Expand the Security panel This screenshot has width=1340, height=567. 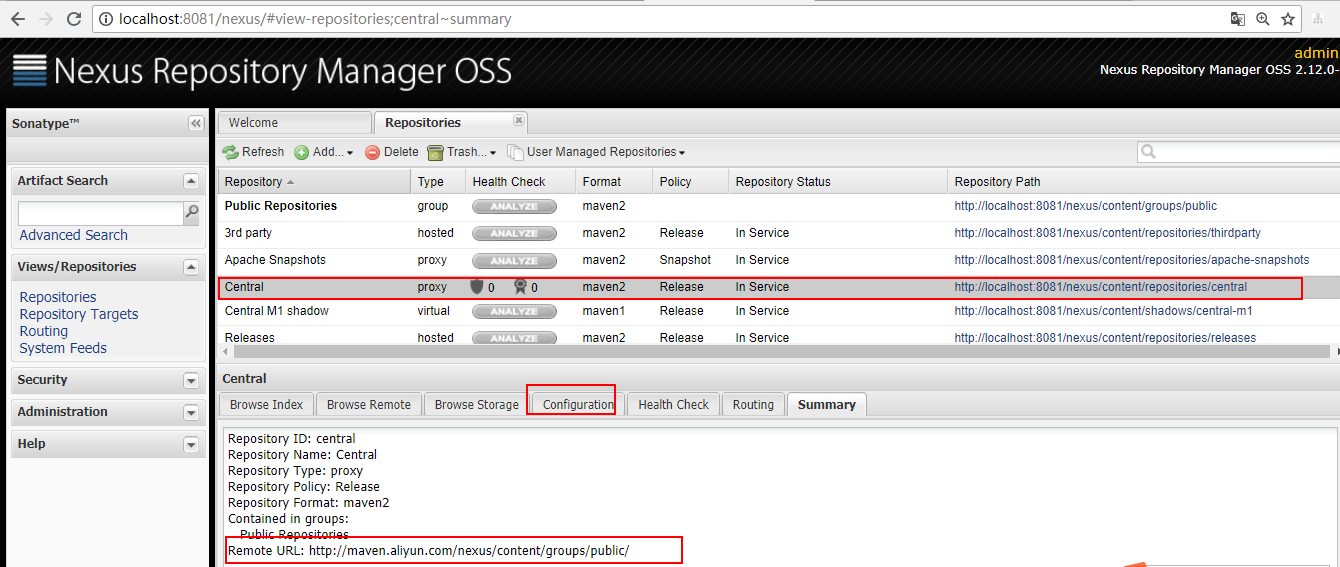click(x=191, y=380)
